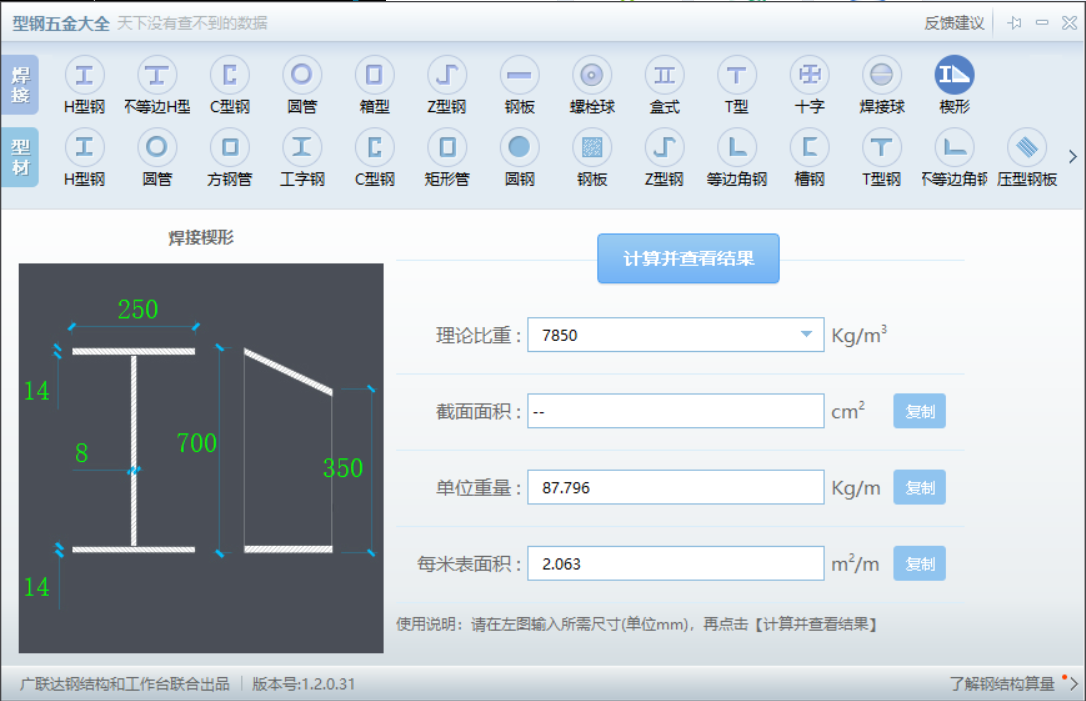Select the 等边角钢 equal angle icon
This screenshot has width=1086, height=701.
pos(737,148)
